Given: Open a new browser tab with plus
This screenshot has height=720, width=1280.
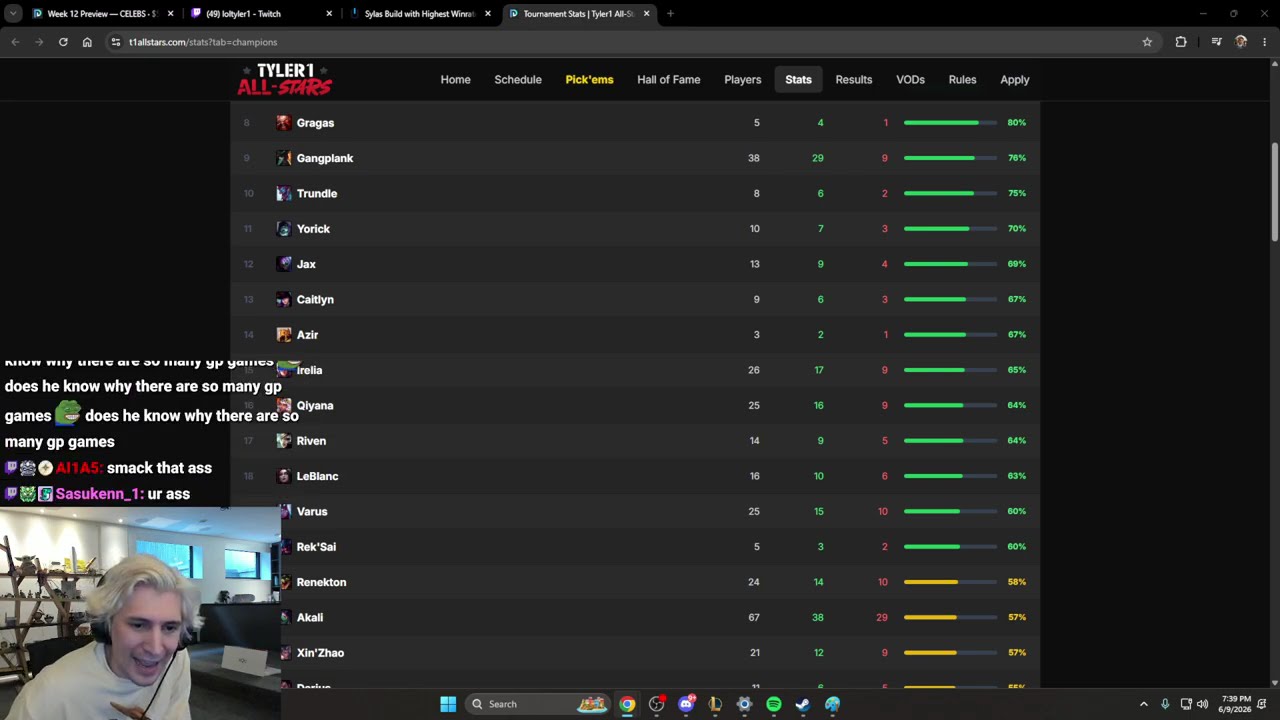Looking at the screenshot, I should pos(670,14).
